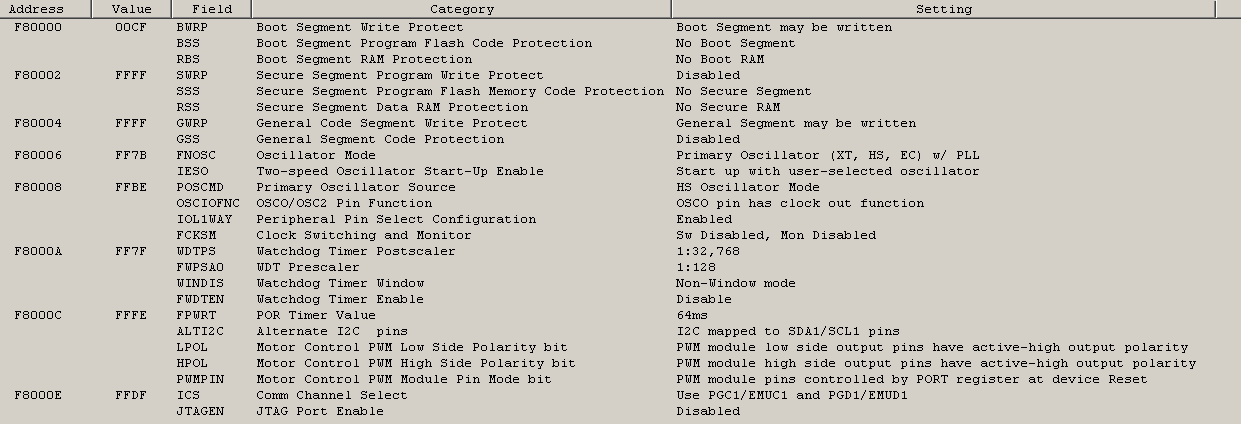Click the General Segment Code Protection row
This screenshot has height=424, width=1241.
(620, 139)
